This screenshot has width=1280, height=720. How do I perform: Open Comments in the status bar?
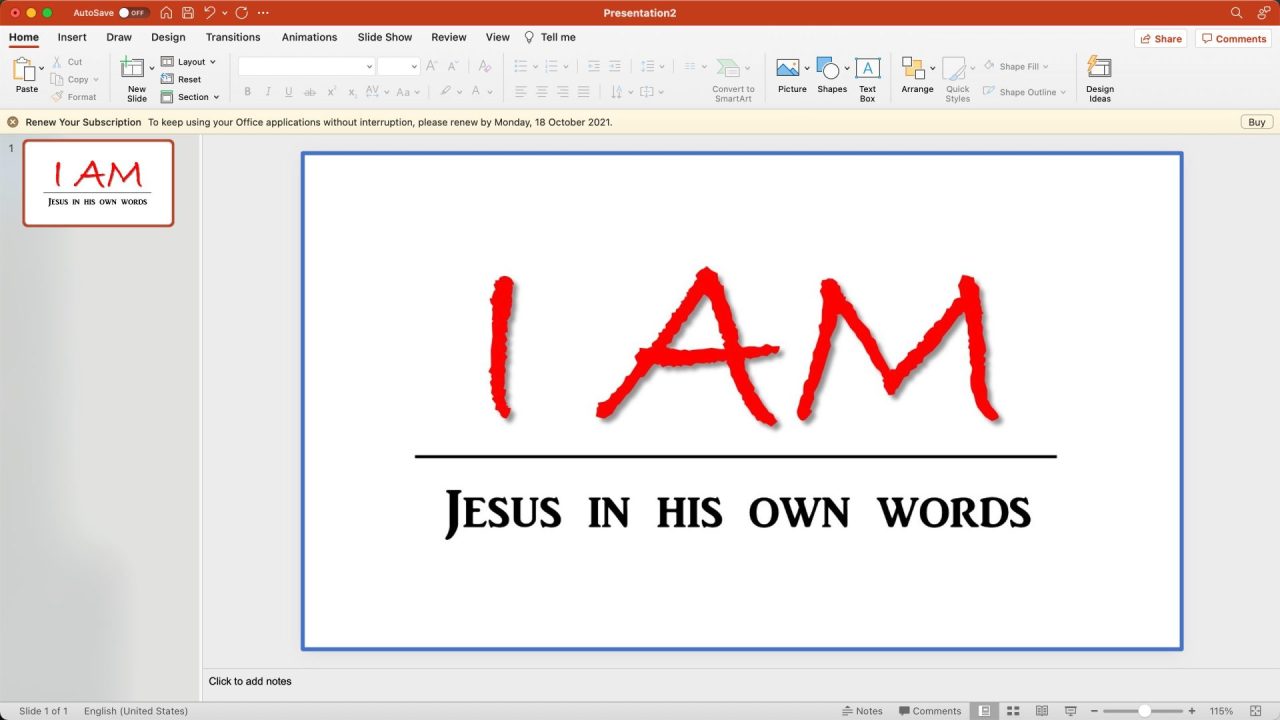(x=929, y=711)
